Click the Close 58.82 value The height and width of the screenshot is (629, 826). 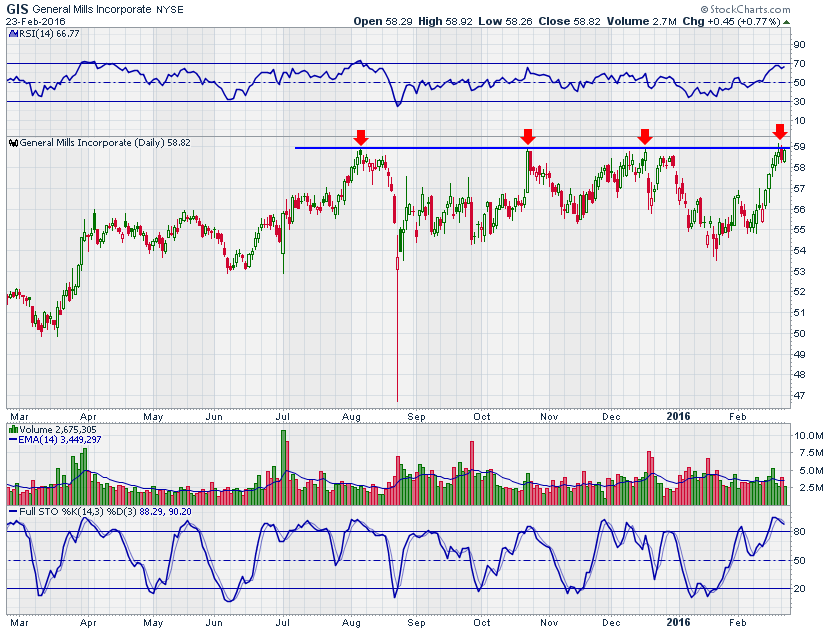pos(569,22)
